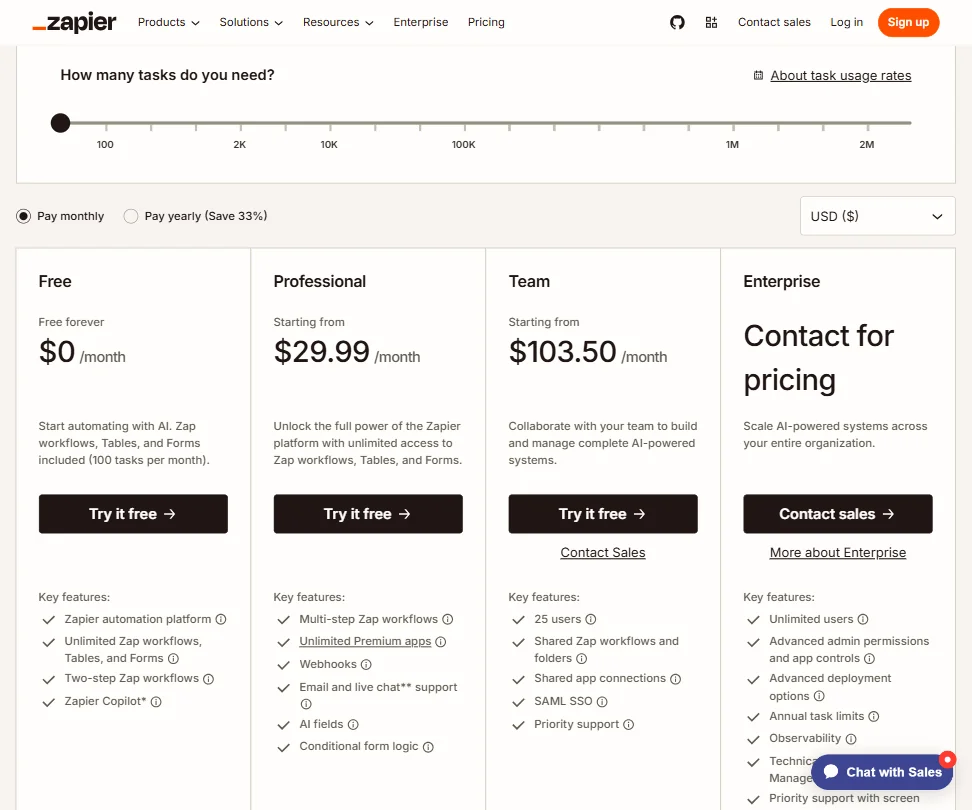972x810 pixels.
Task: Click Try it free on Free plan
Action: (133, 514)
